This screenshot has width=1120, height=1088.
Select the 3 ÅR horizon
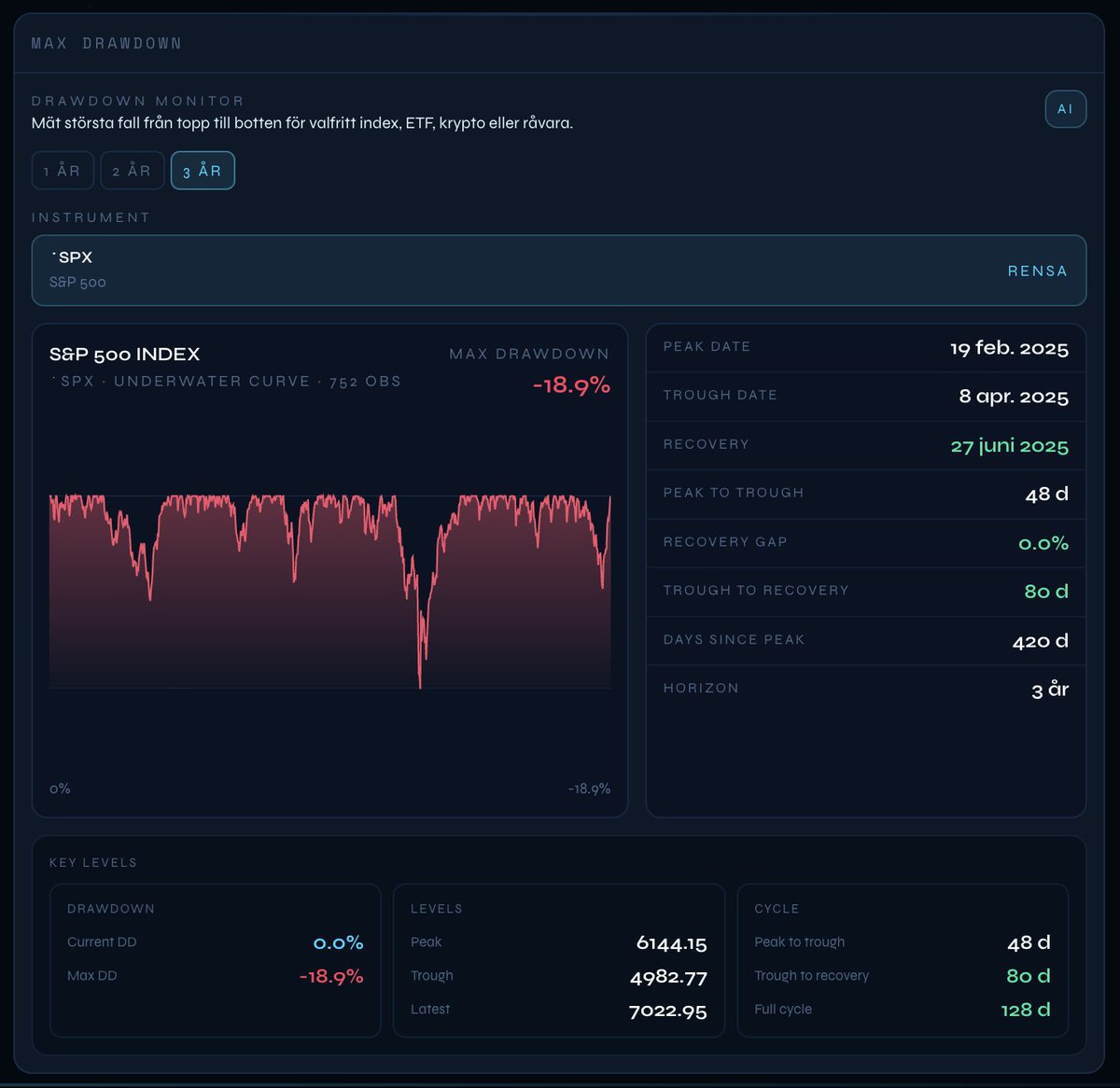pos(203,171)
